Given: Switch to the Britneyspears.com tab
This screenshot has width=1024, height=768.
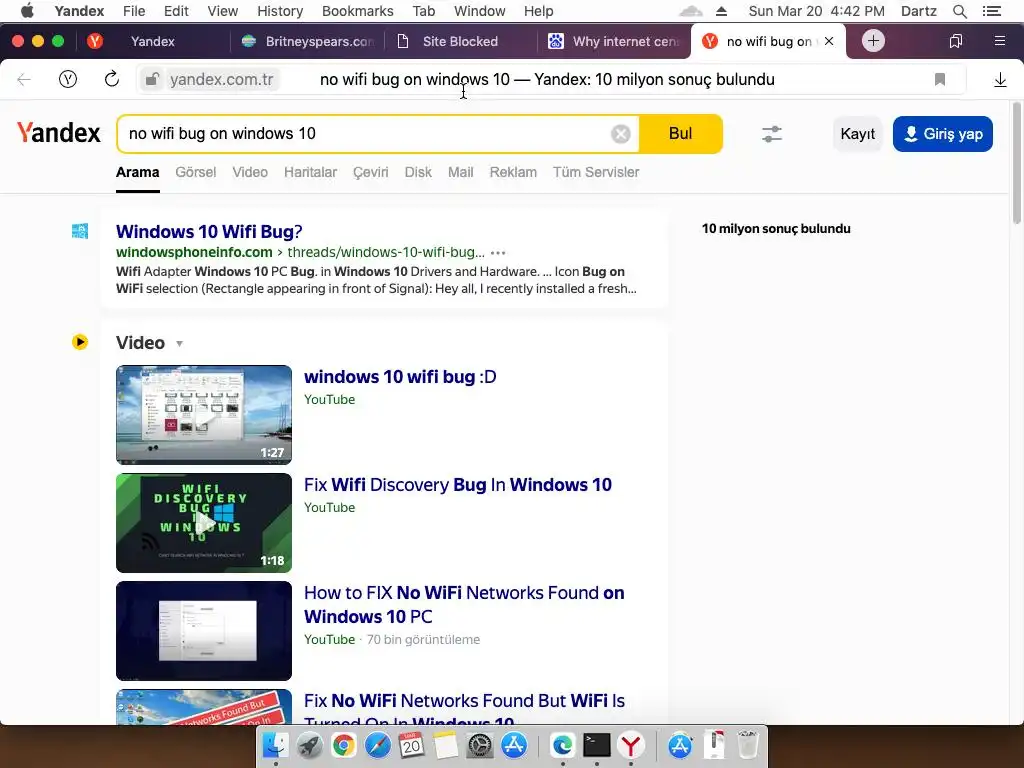Looking at the screenshot, I should (x=307, y=41).
